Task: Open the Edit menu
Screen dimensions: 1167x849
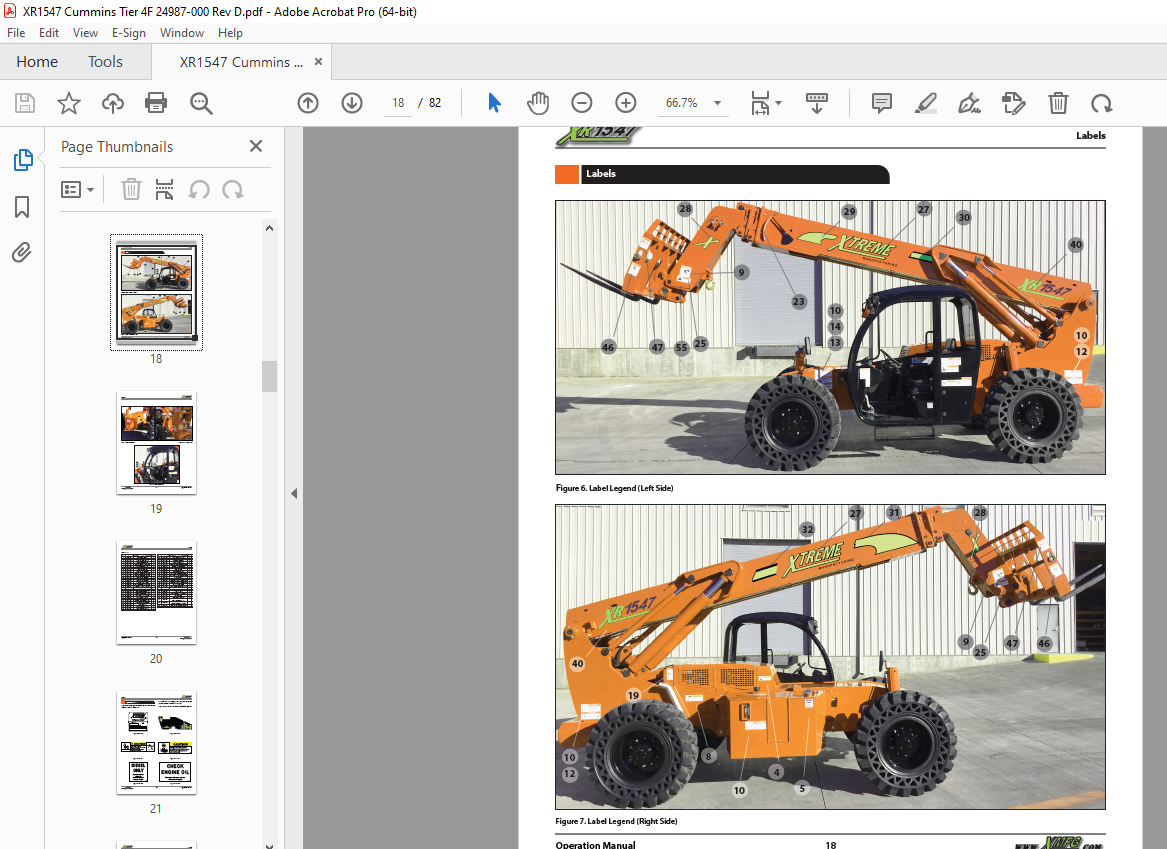Action: (x=48, y=33)
